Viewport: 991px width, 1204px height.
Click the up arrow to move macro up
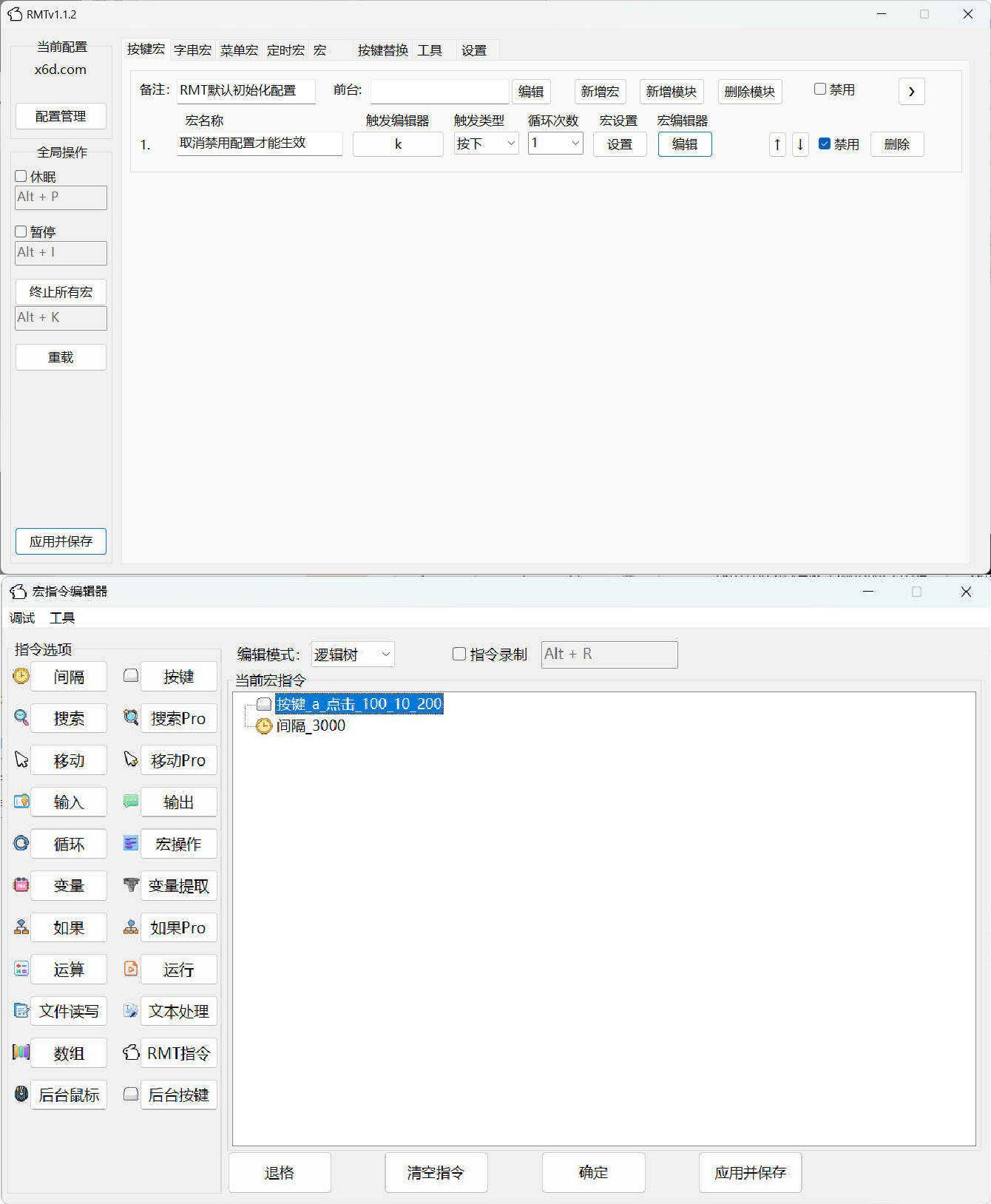[777, 144]
